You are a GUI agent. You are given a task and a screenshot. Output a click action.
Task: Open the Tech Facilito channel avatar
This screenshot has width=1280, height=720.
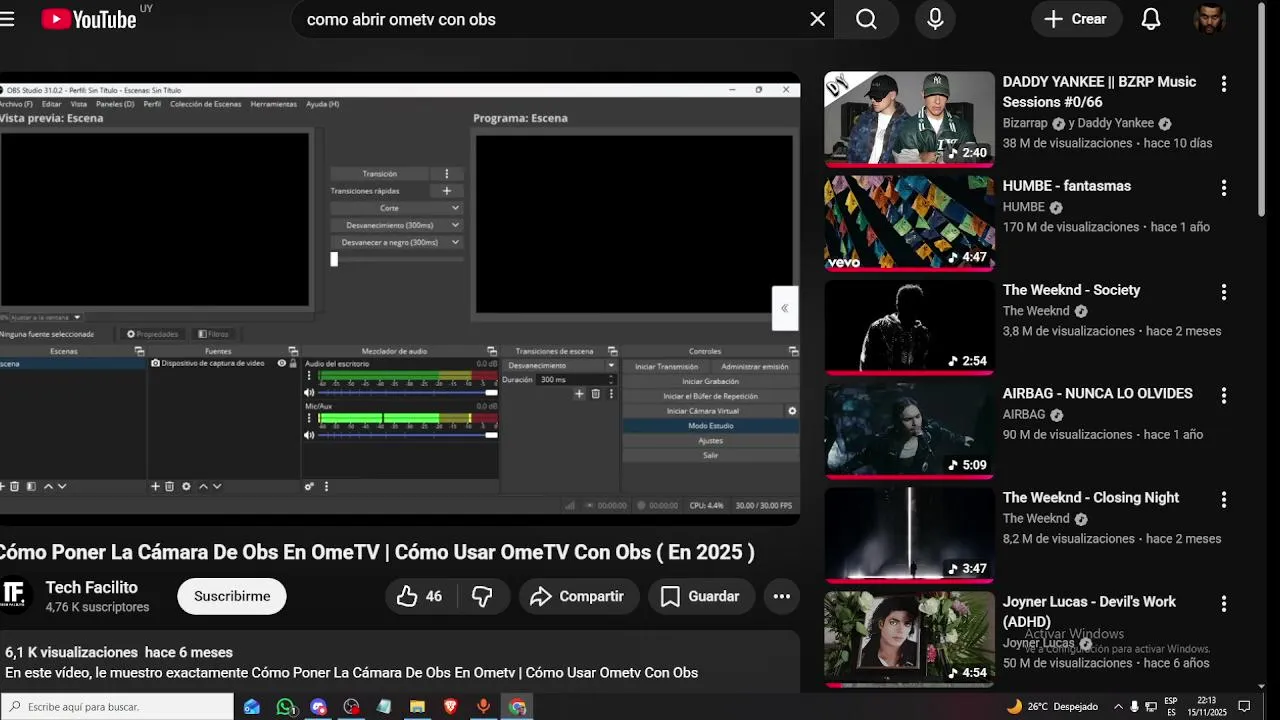point(14,595)
